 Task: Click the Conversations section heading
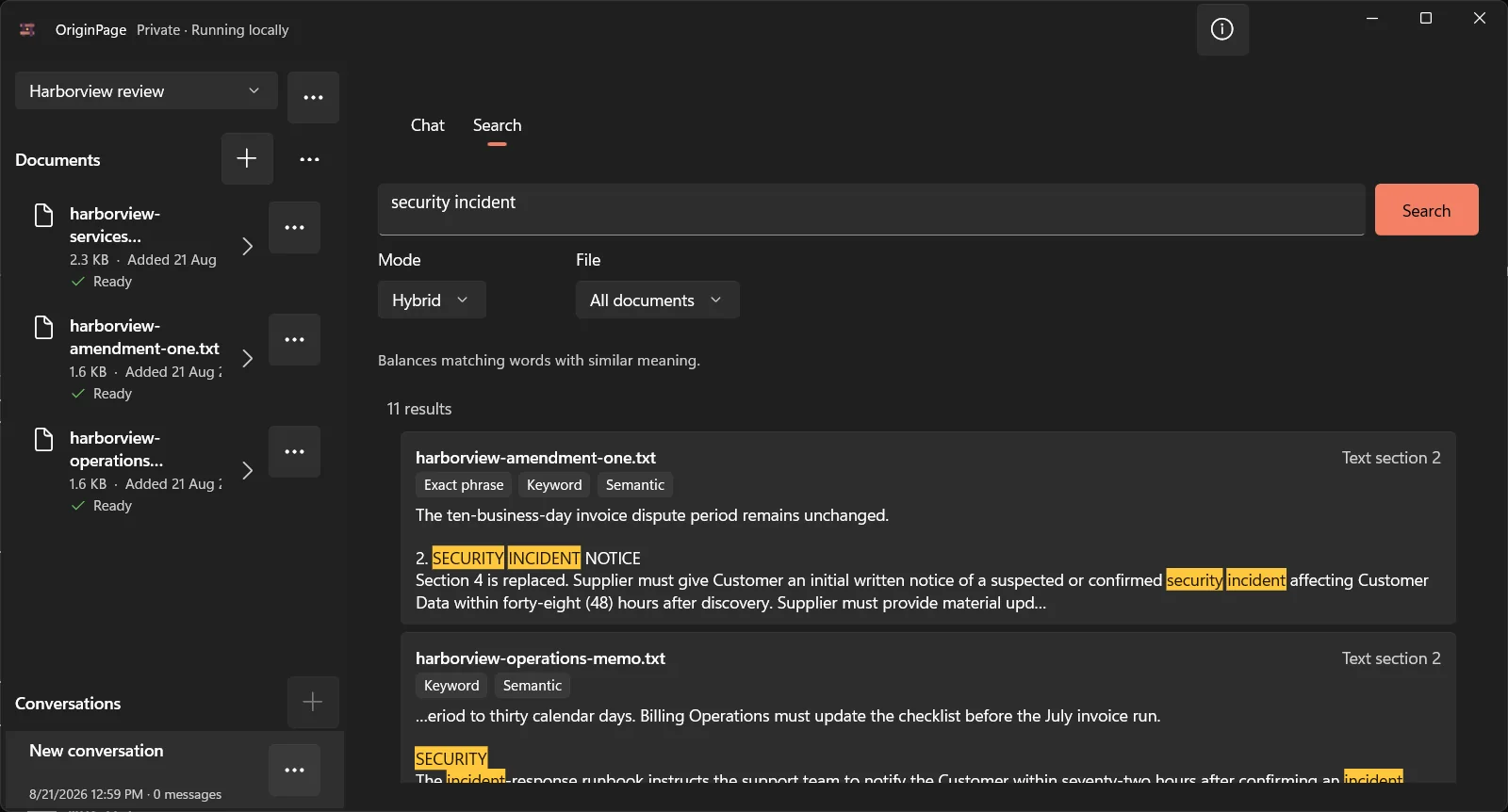pyautogui.click(x=68, y=703)
